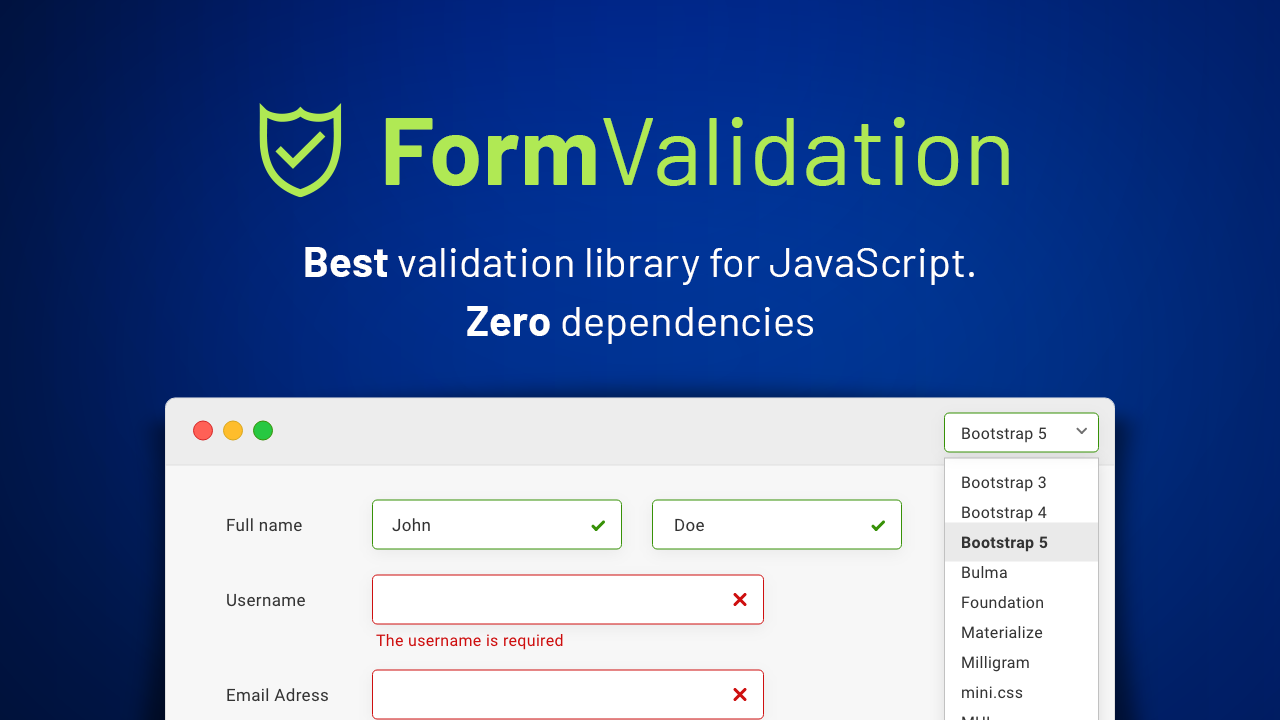Select Bootstrap 4 from the list

(x=1004, y=513)
